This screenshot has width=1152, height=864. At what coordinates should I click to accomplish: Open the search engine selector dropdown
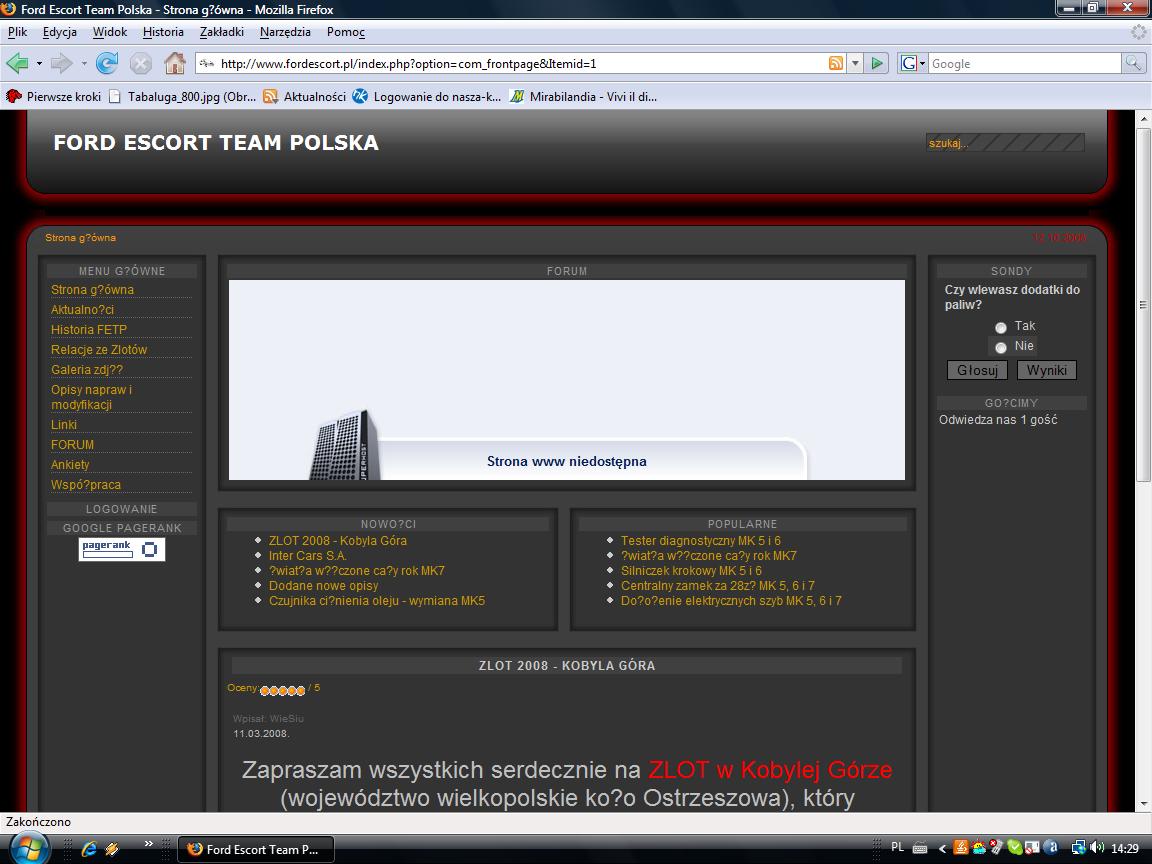tap(913, 63)
